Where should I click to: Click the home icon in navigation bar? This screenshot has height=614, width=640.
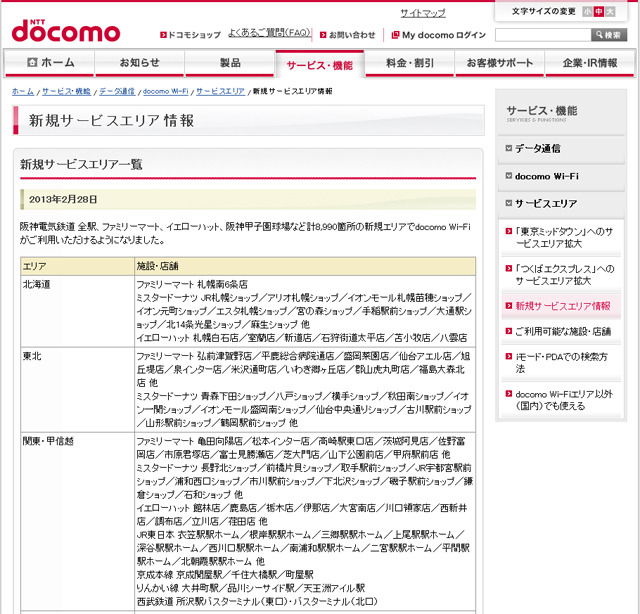(x=32, y=62)
